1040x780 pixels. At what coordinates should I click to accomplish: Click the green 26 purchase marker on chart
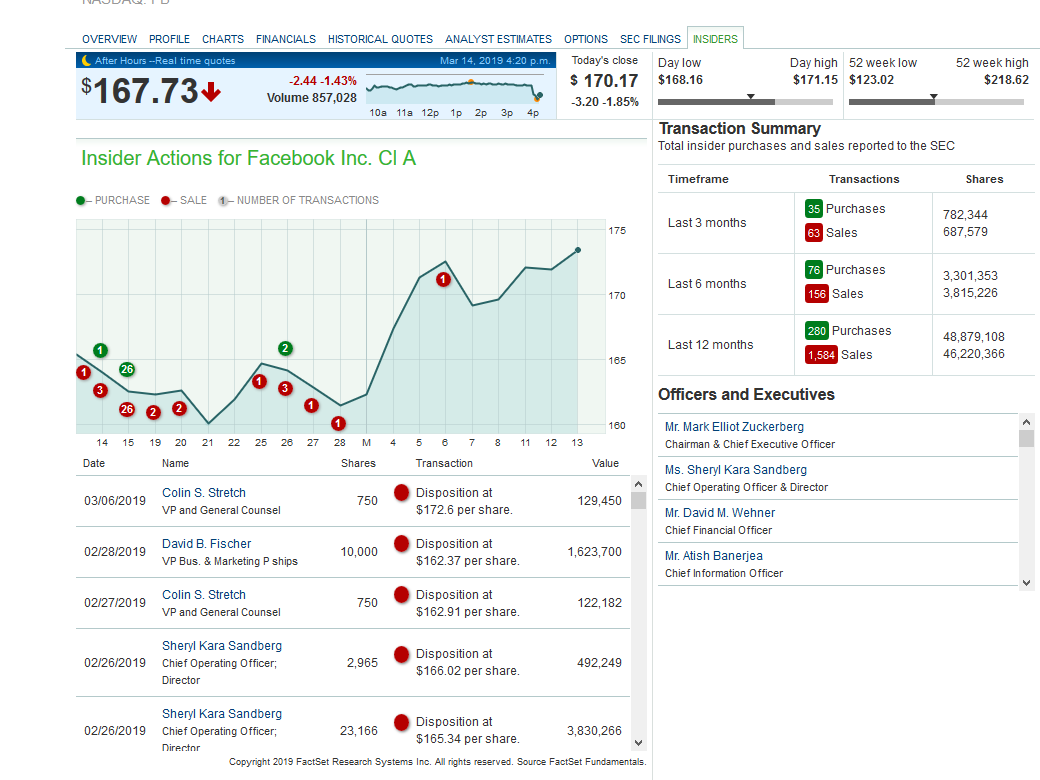(x=127, y=369)
